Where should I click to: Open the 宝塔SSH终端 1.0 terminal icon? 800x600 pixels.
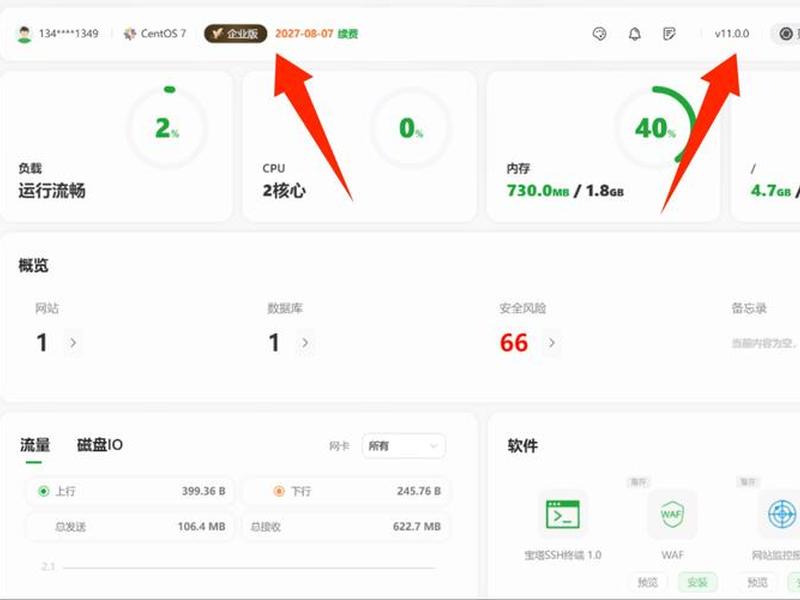(562, 514)
